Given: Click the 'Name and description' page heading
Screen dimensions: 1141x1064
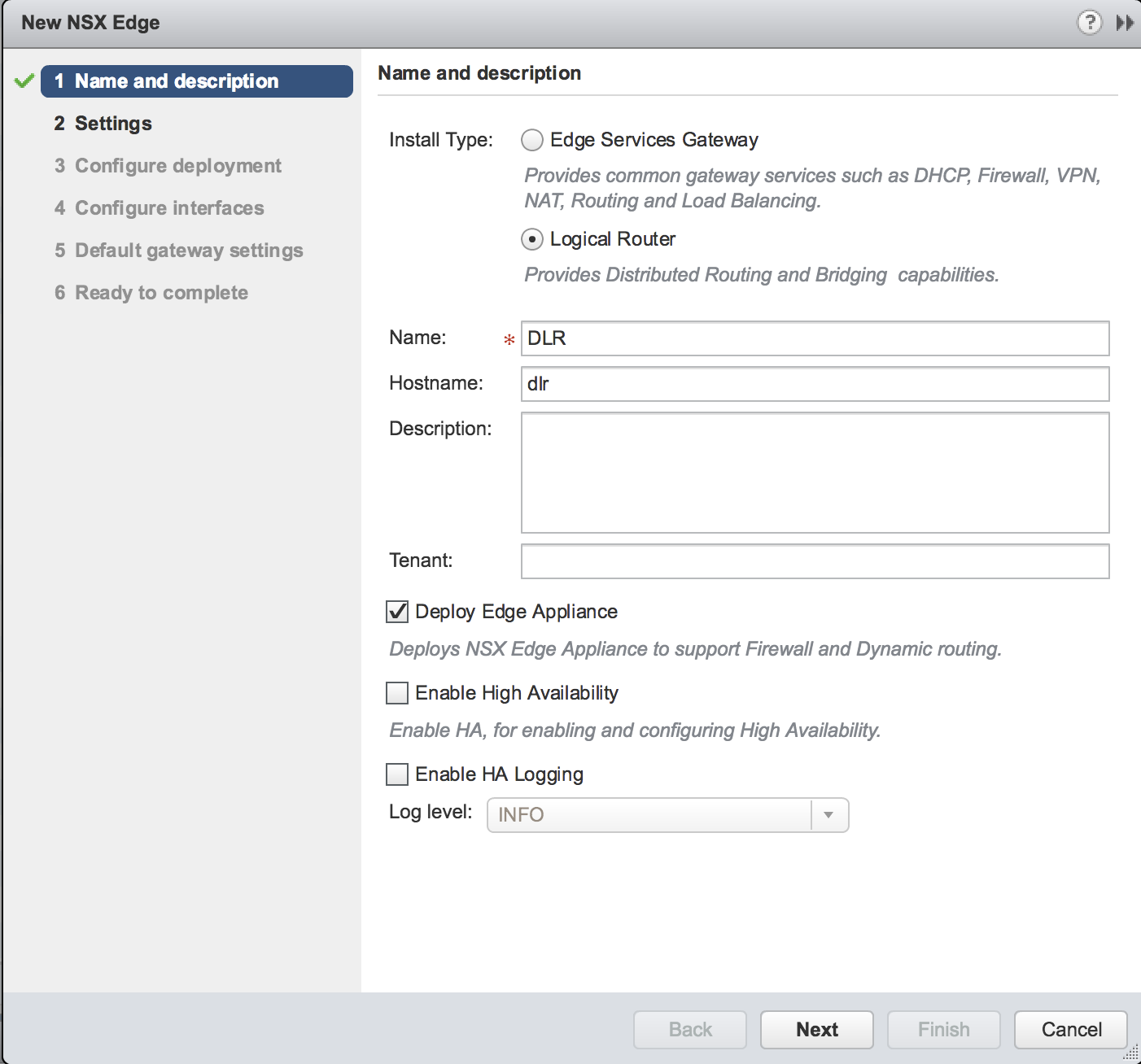Looking at the screenshot, I should pyautogui.click(x=479, y=73).
